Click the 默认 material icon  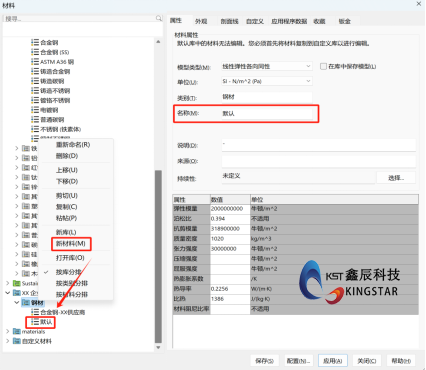point(35,322)
